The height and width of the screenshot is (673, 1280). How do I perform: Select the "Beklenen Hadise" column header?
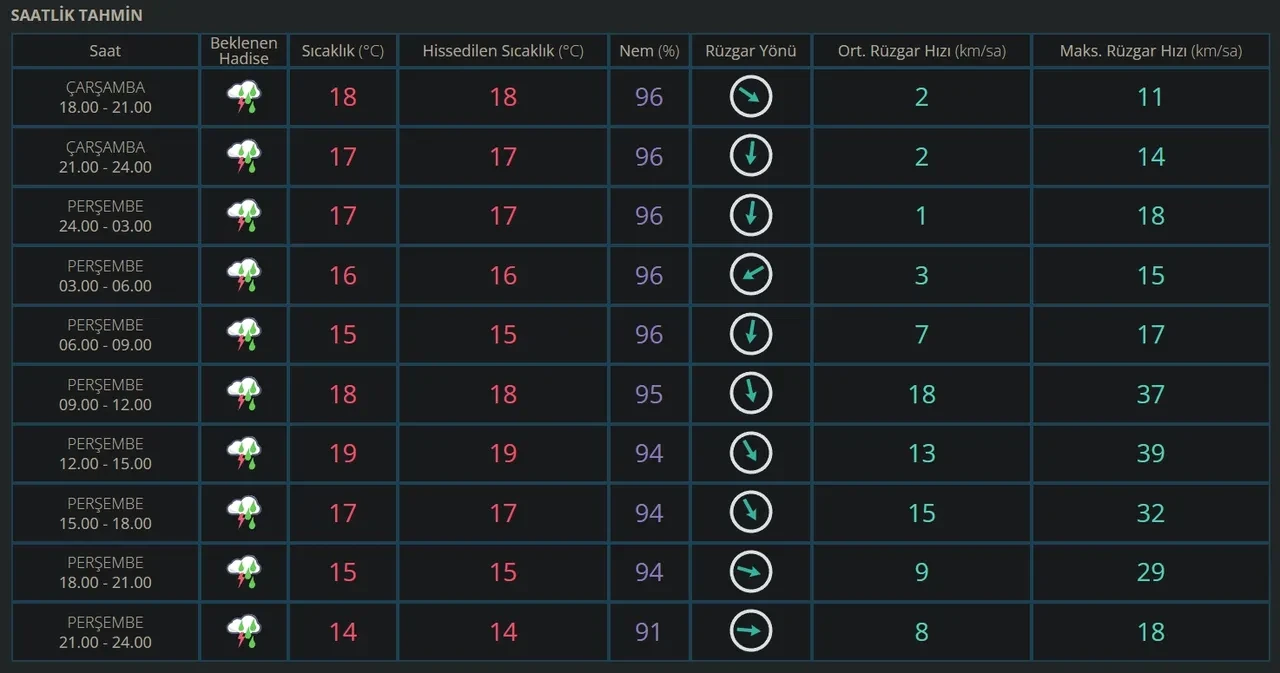pos(244,51)
